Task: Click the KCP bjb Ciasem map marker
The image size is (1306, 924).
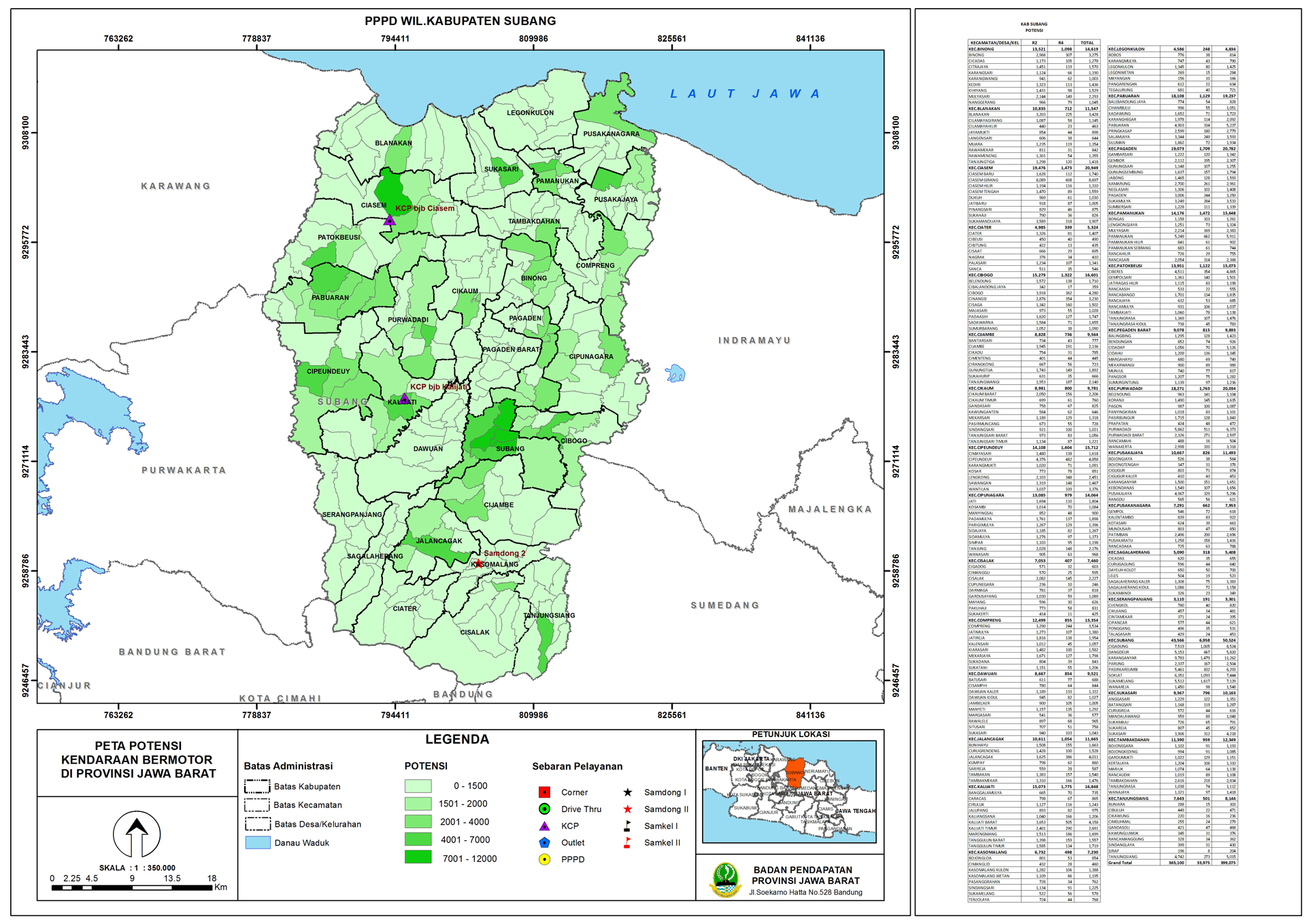Action: pos(389,220)
